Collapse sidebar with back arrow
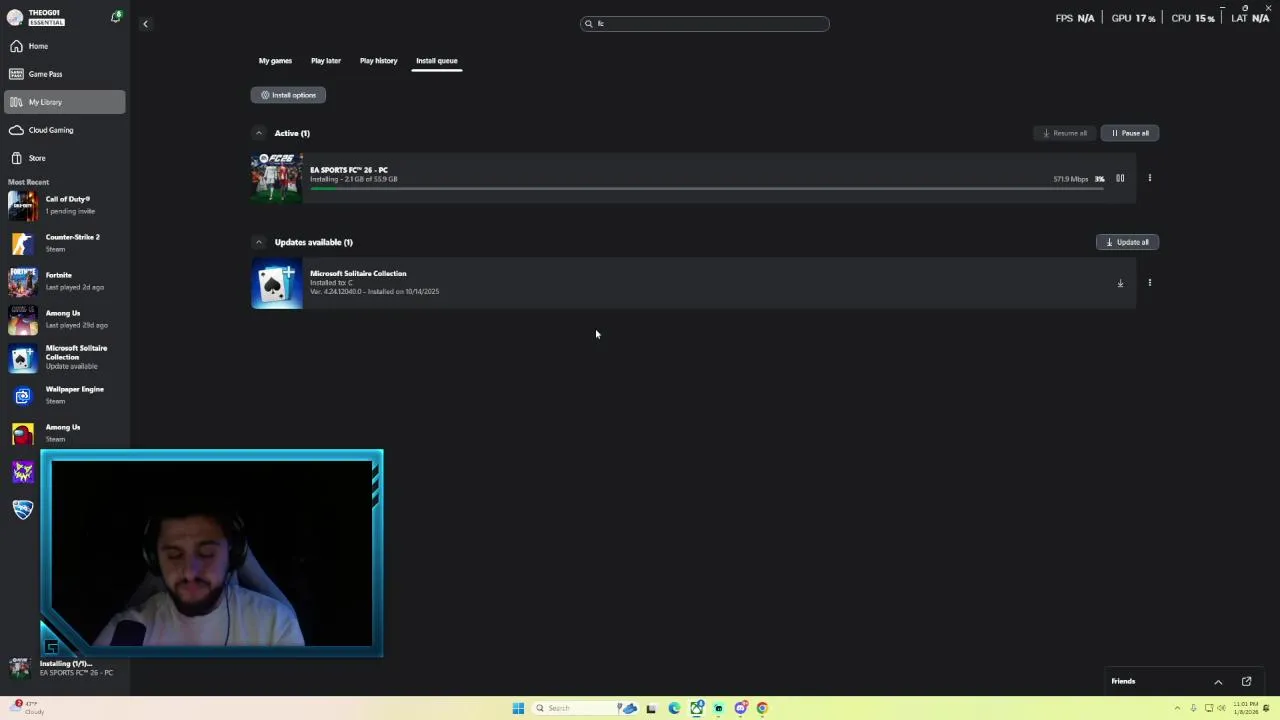 145,24
